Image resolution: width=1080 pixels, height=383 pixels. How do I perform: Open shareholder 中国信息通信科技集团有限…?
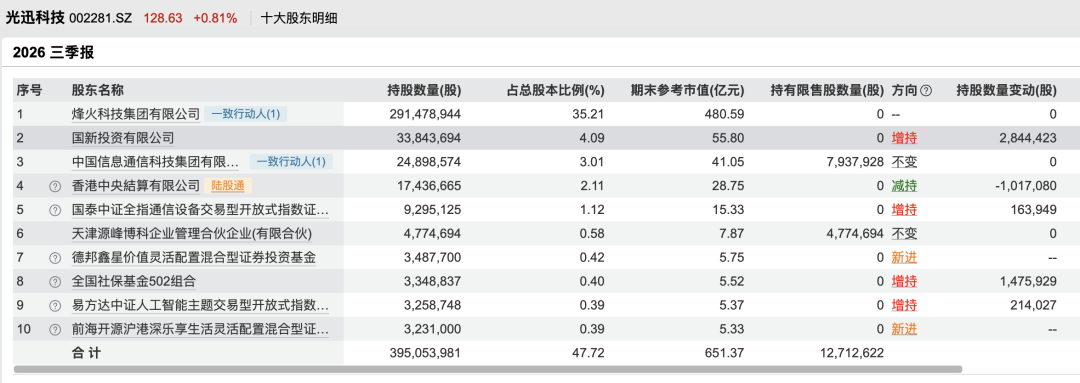pyautogui.click(x=156, y=162)
